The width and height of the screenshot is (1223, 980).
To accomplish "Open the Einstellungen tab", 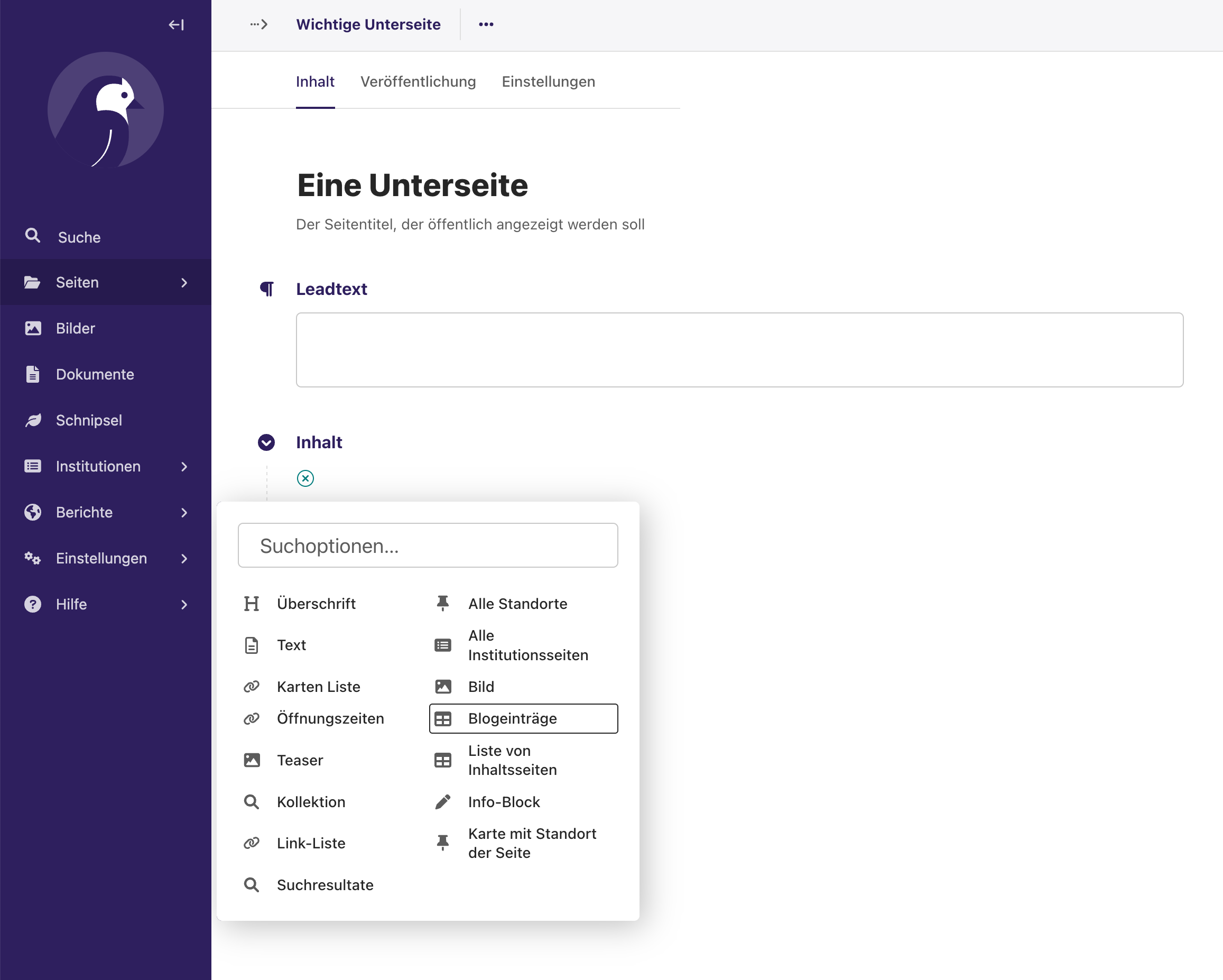I will (x=549, y=82).
